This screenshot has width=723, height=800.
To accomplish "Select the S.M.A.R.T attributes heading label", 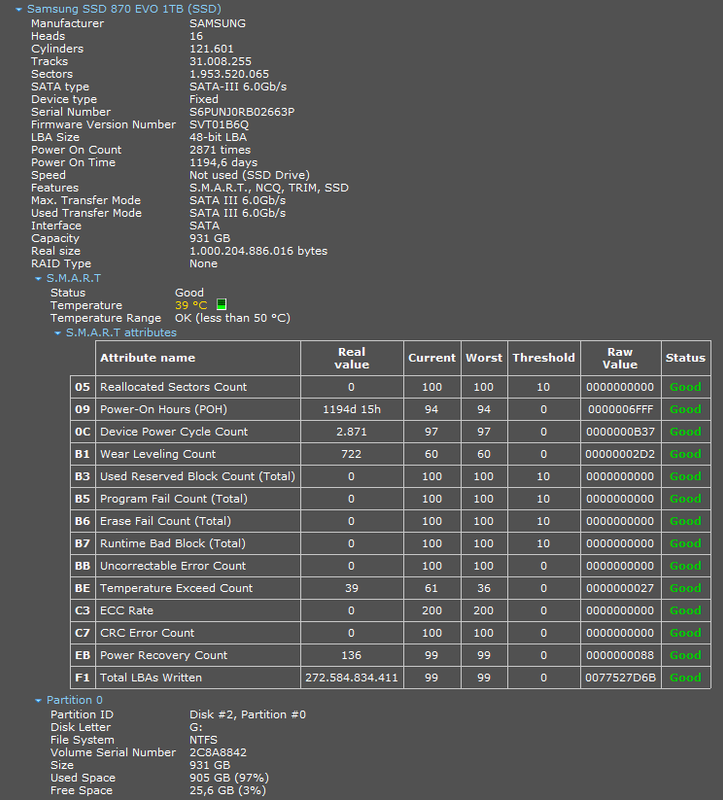I will coord(121,333).
